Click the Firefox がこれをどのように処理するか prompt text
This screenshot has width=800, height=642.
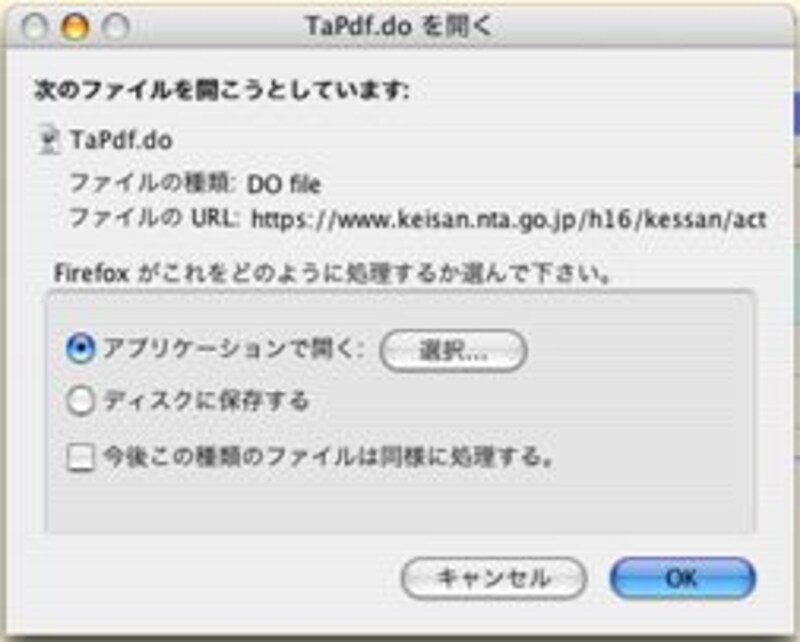[333, 273]
